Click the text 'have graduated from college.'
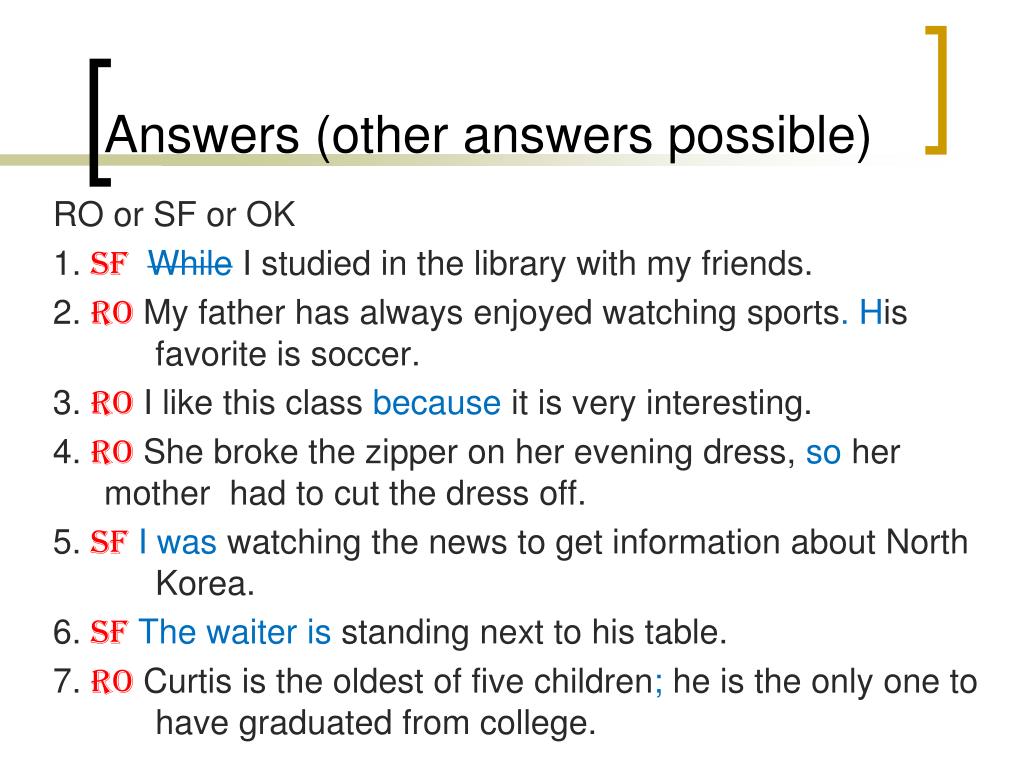Viewport: 1024px width, 768px height. click(376, 724)
